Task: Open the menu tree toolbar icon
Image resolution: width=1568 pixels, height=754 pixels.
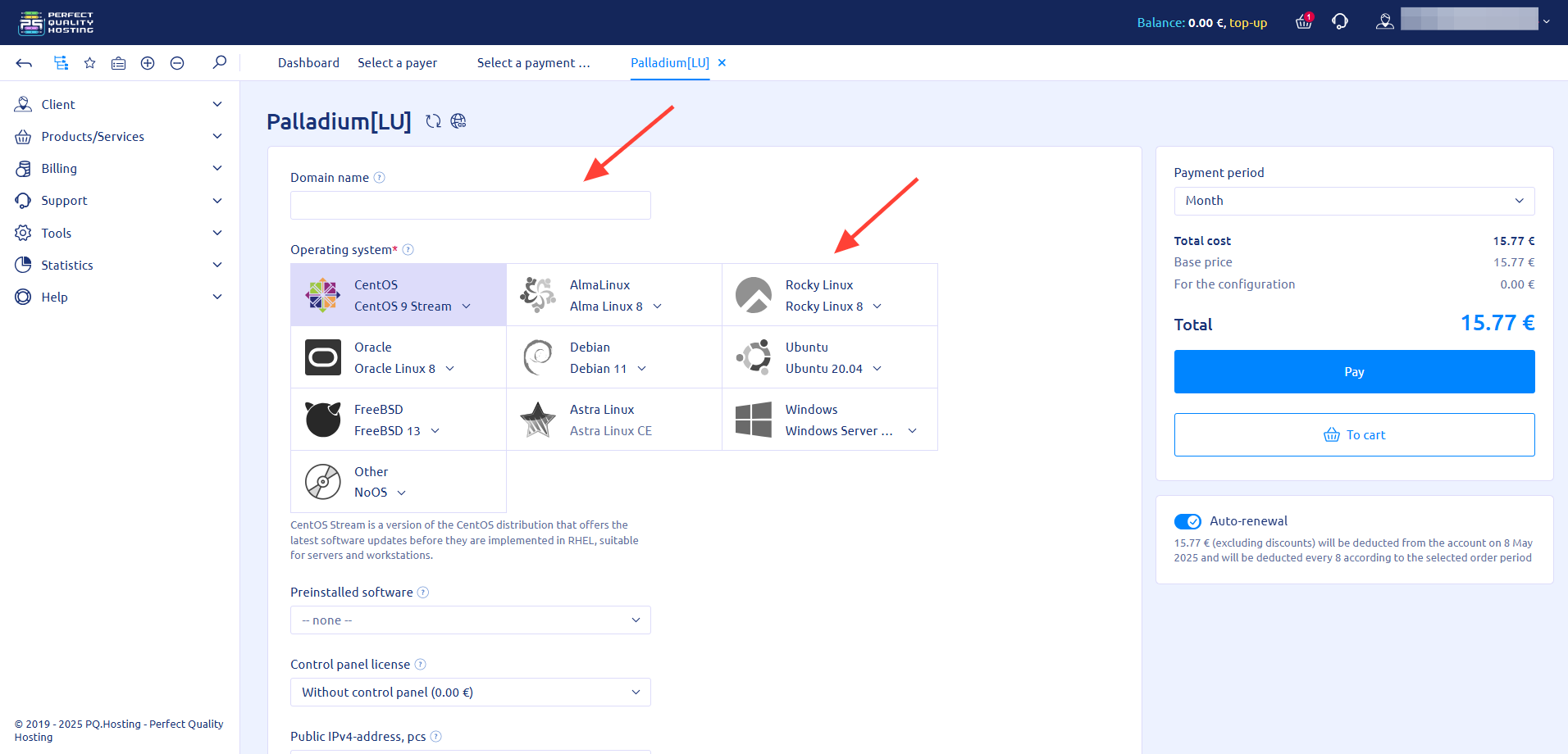Action: pyautogui.click(x=61, y=63)
